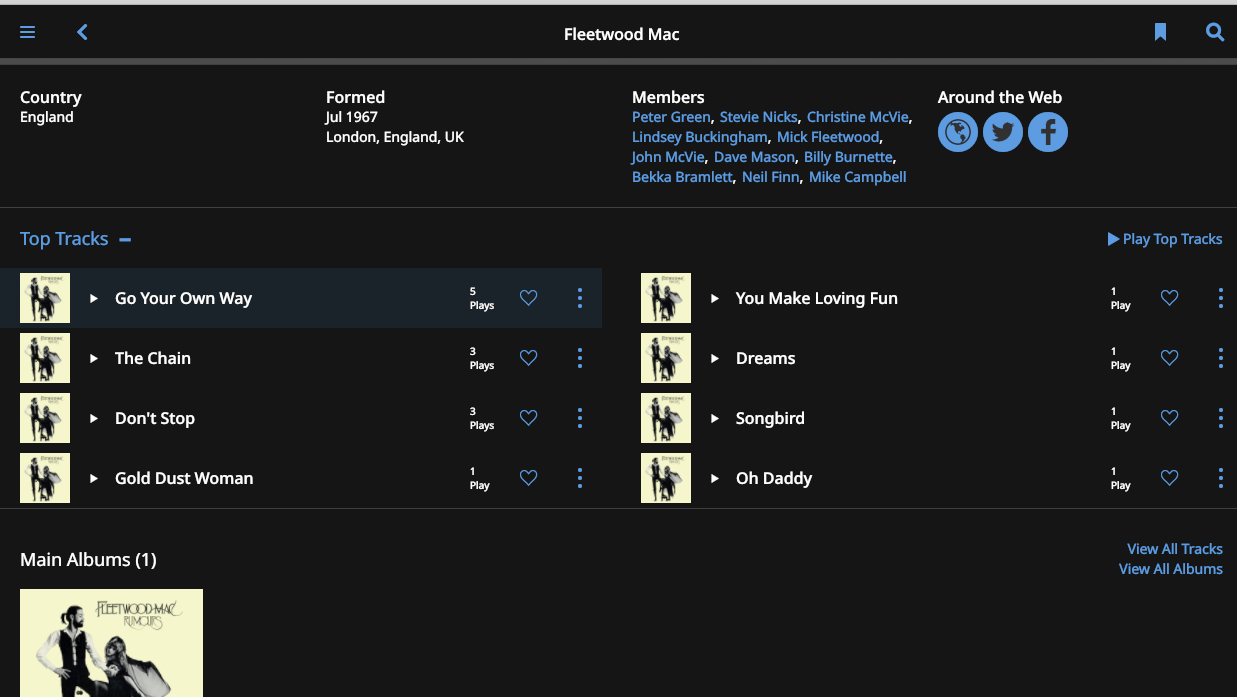Screen dimensions: 1237x697
Task: Open Fleetwood Mac's website globe icon
Action: pos(958,132)
